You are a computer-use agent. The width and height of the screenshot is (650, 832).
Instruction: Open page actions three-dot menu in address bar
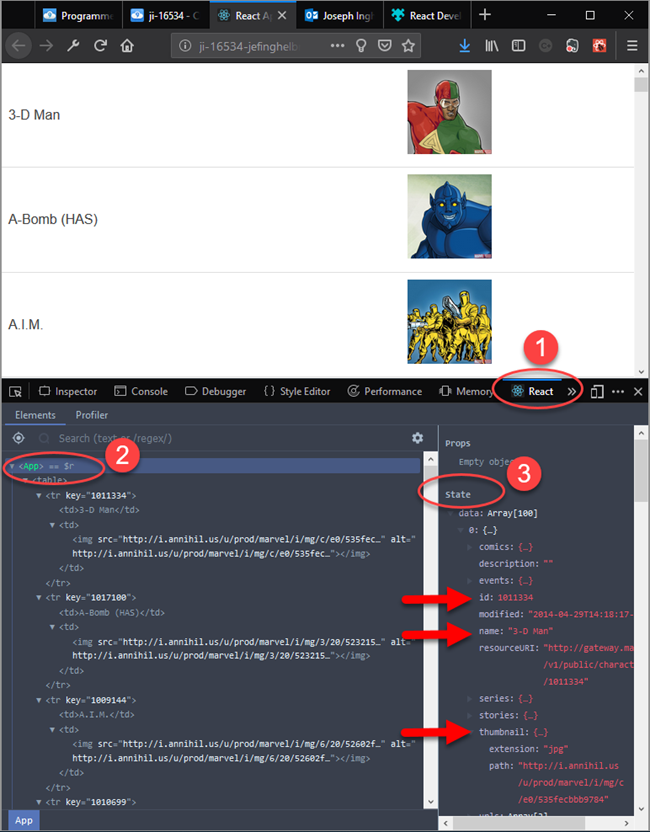click(337, 46)
